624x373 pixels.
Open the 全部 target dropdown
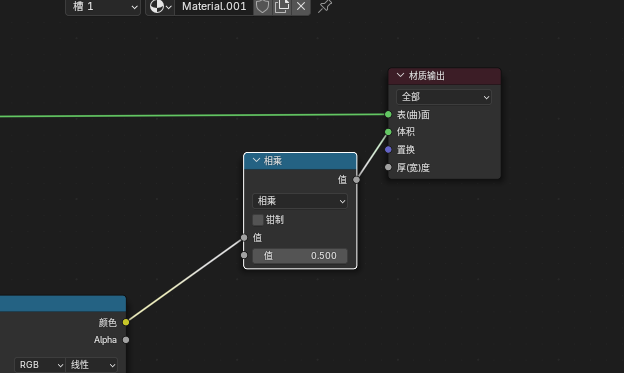point(444,97)
